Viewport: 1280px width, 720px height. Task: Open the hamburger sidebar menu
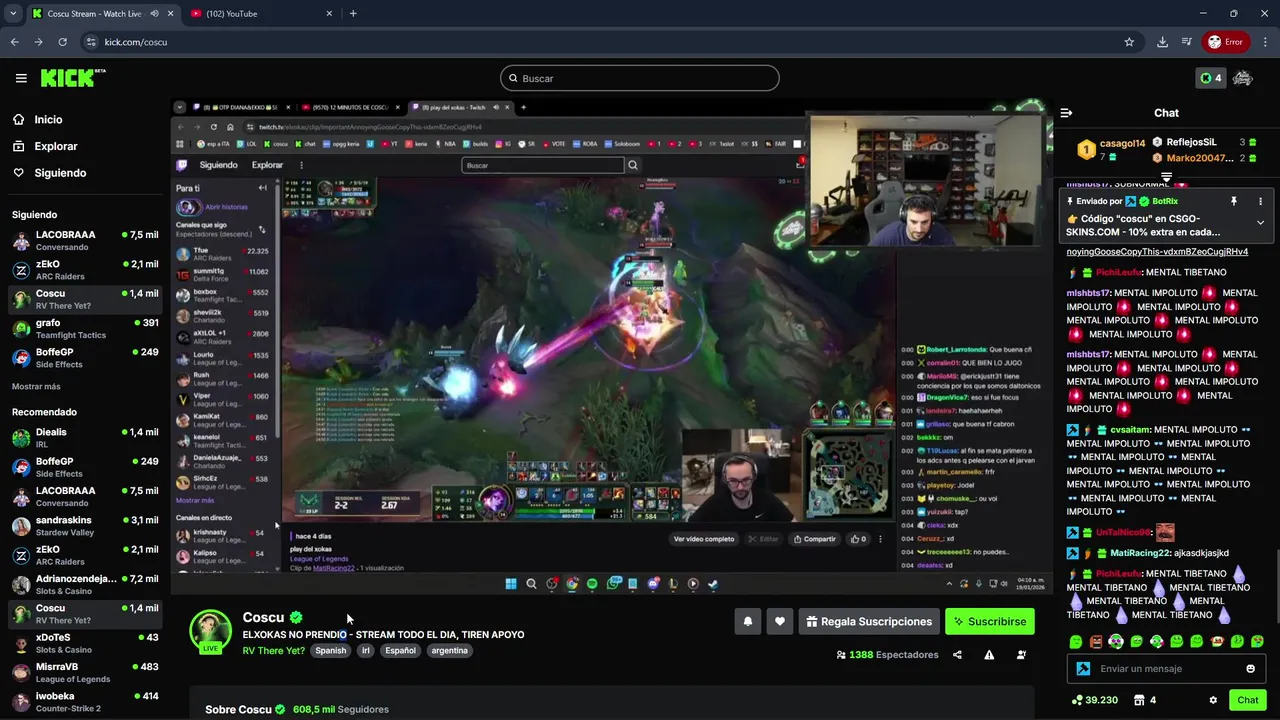(x=21, y=78)
